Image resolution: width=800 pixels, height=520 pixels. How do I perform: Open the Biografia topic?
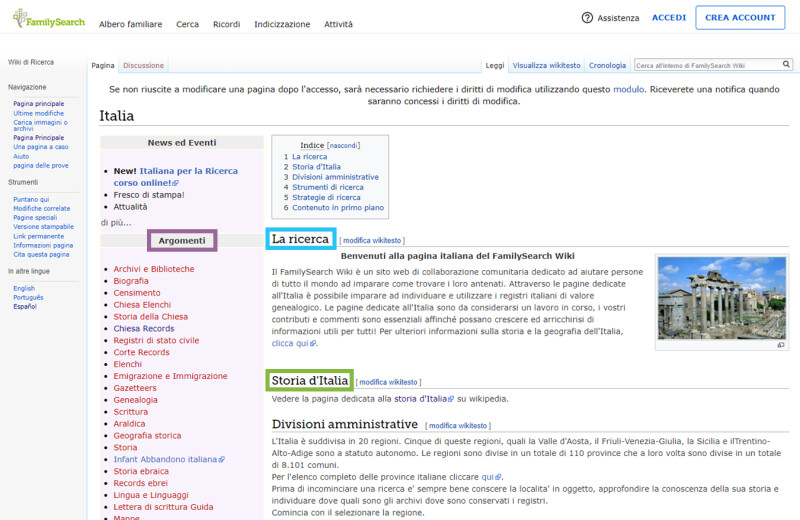tap(131, 281)
